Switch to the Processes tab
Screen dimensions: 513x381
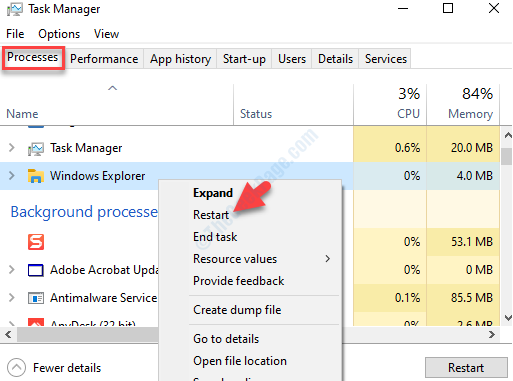coord(33,58)
